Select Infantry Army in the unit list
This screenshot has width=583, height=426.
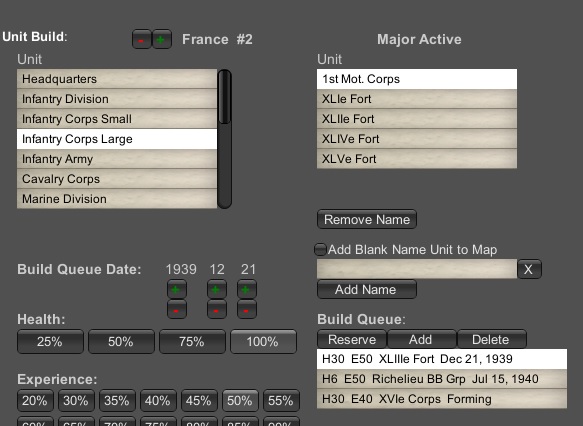117,159
